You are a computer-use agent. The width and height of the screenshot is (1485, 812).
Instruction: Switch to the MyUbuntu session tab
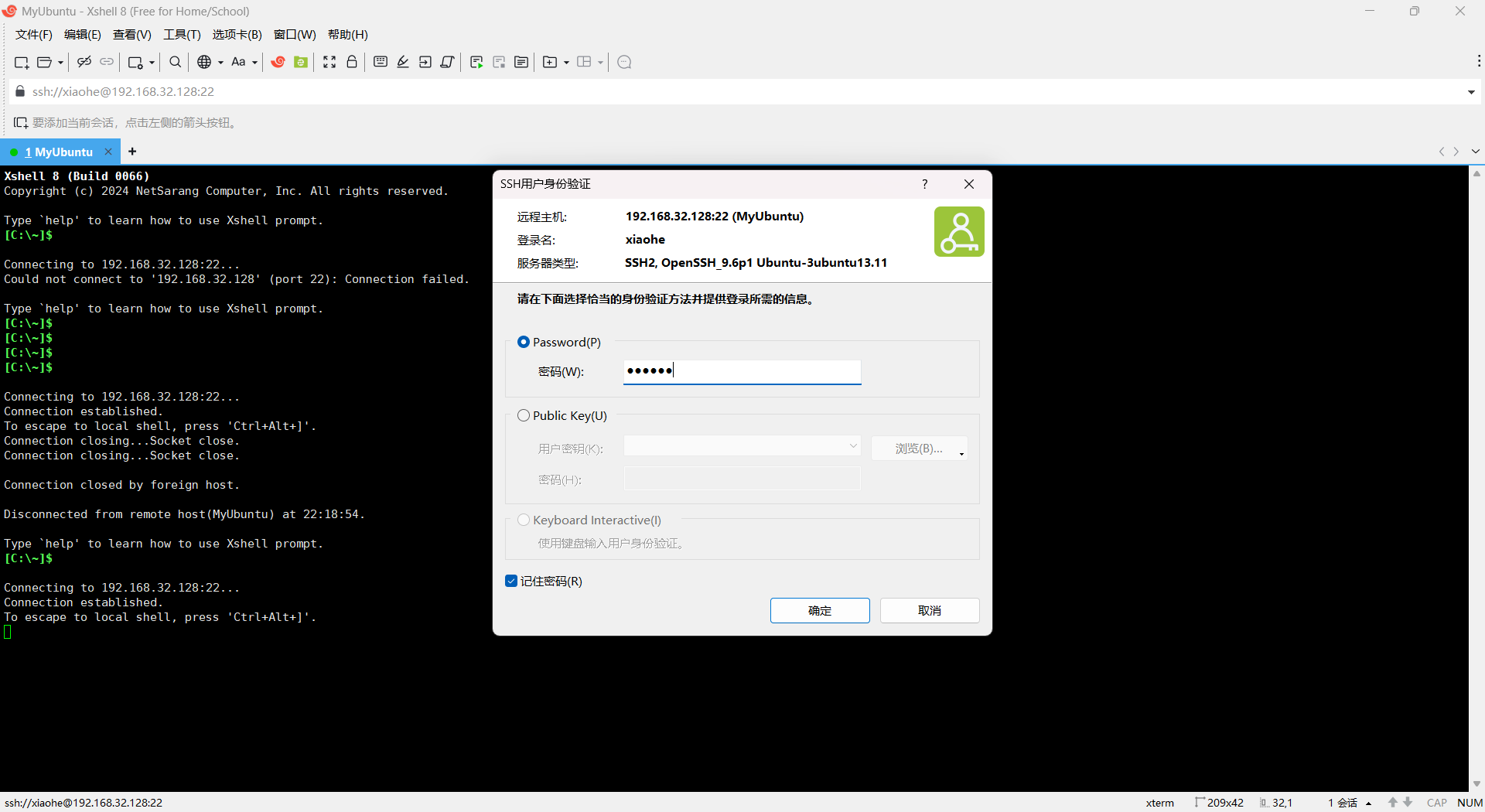point(59,152)
